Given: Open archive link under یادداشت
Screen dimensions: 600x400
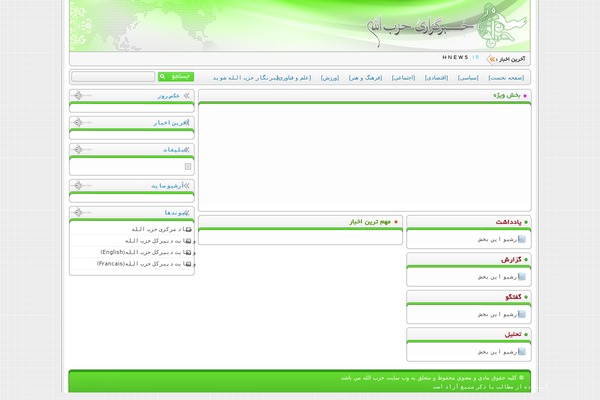Looking at the screenshot, I should (x=497, y=239).
